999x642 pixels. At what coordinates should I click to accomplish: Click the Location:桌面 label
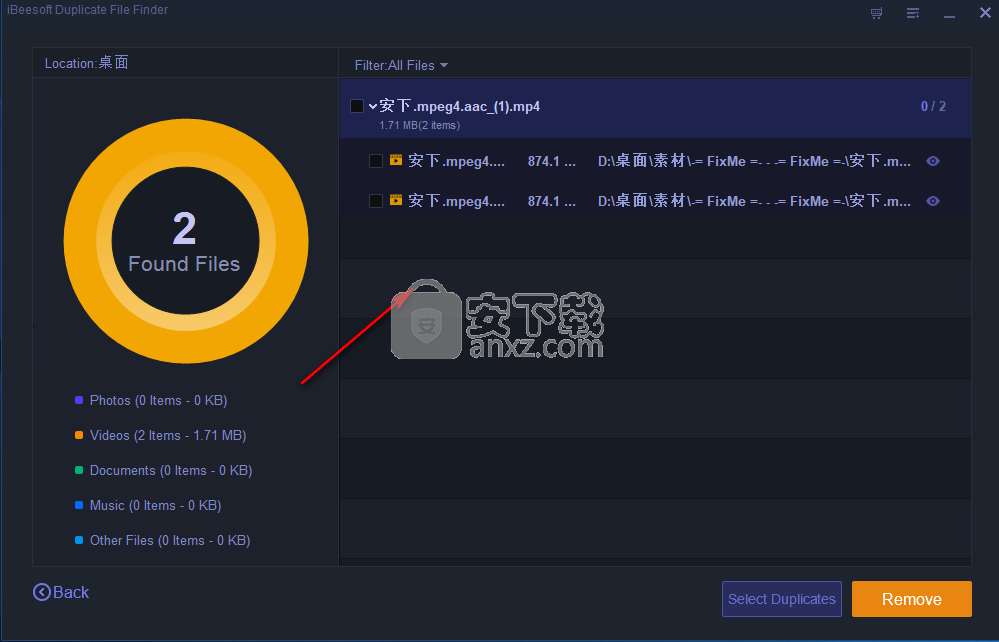87,63
